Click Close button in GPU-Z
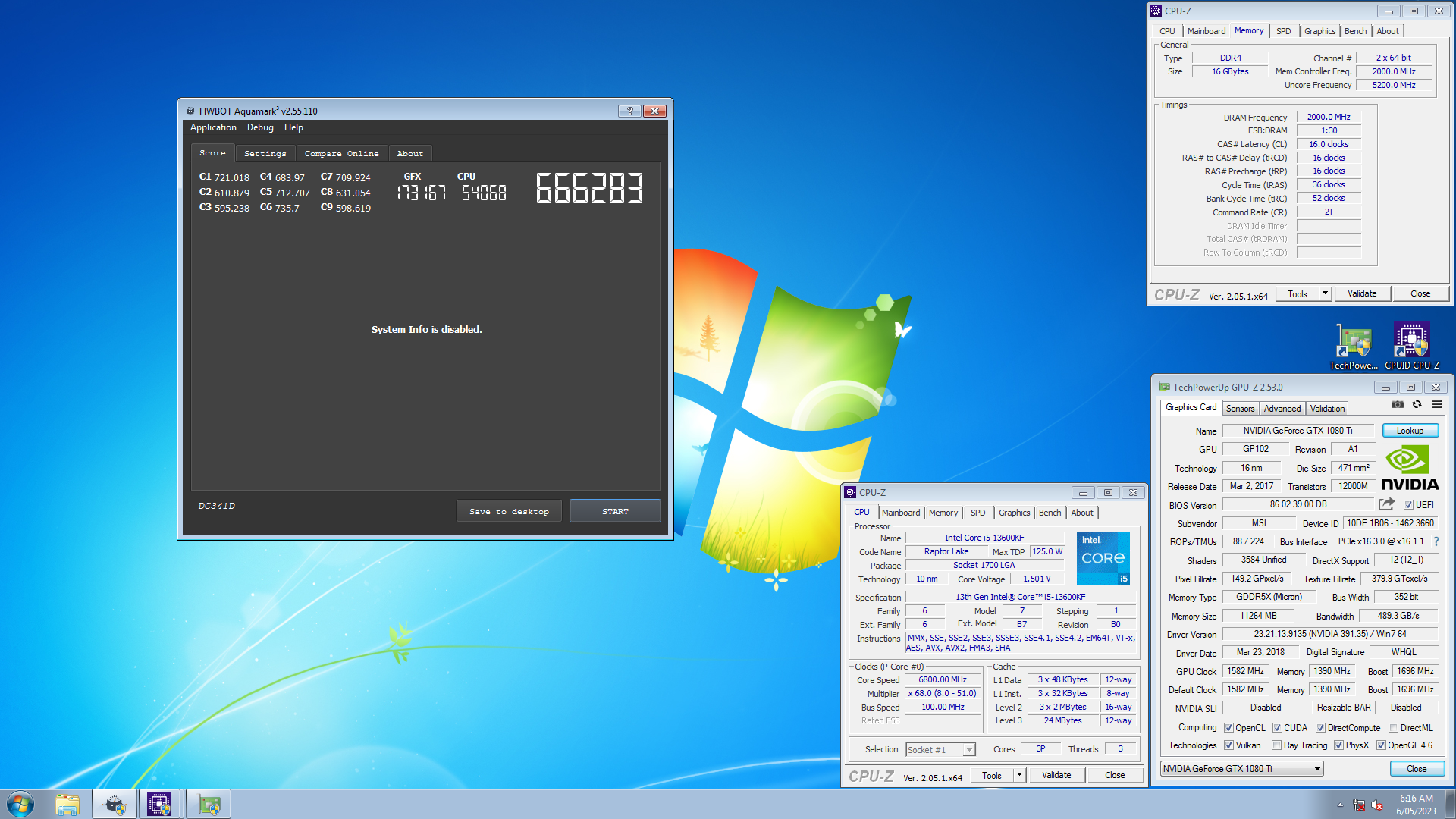This screenshot has height=819, width=1456. [1417, 768]
